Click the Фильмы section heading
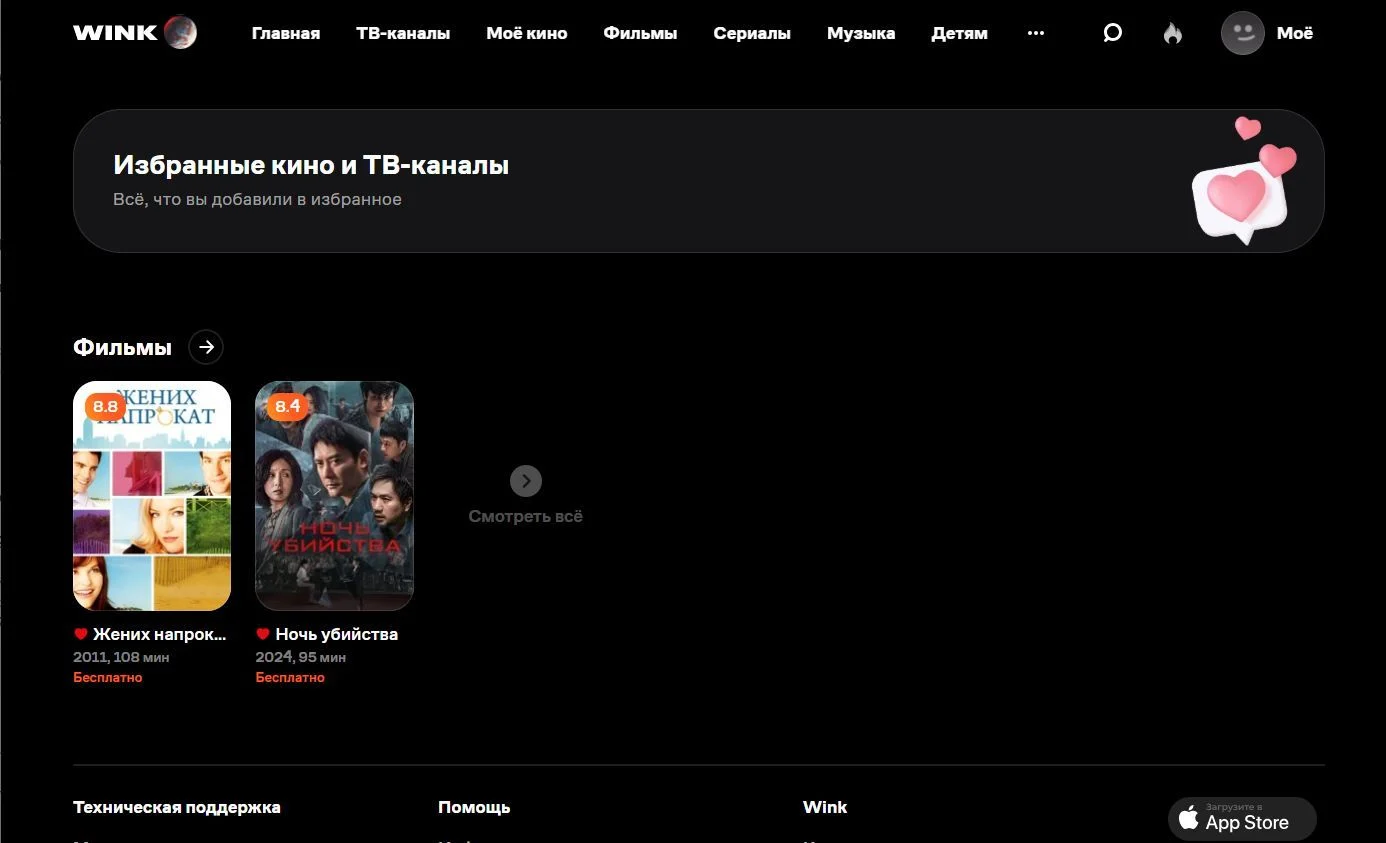The height and width of the screenshot is (843, 1386). tap(122, 347)
